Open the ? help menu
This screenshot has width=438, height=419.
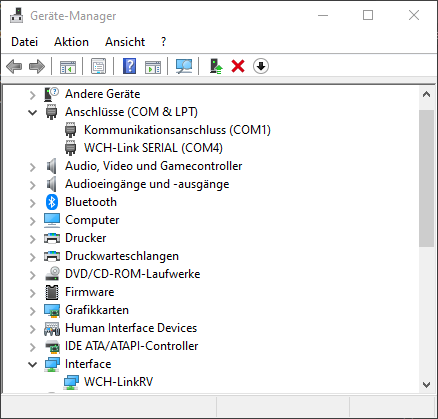click(x=163, y=42)
